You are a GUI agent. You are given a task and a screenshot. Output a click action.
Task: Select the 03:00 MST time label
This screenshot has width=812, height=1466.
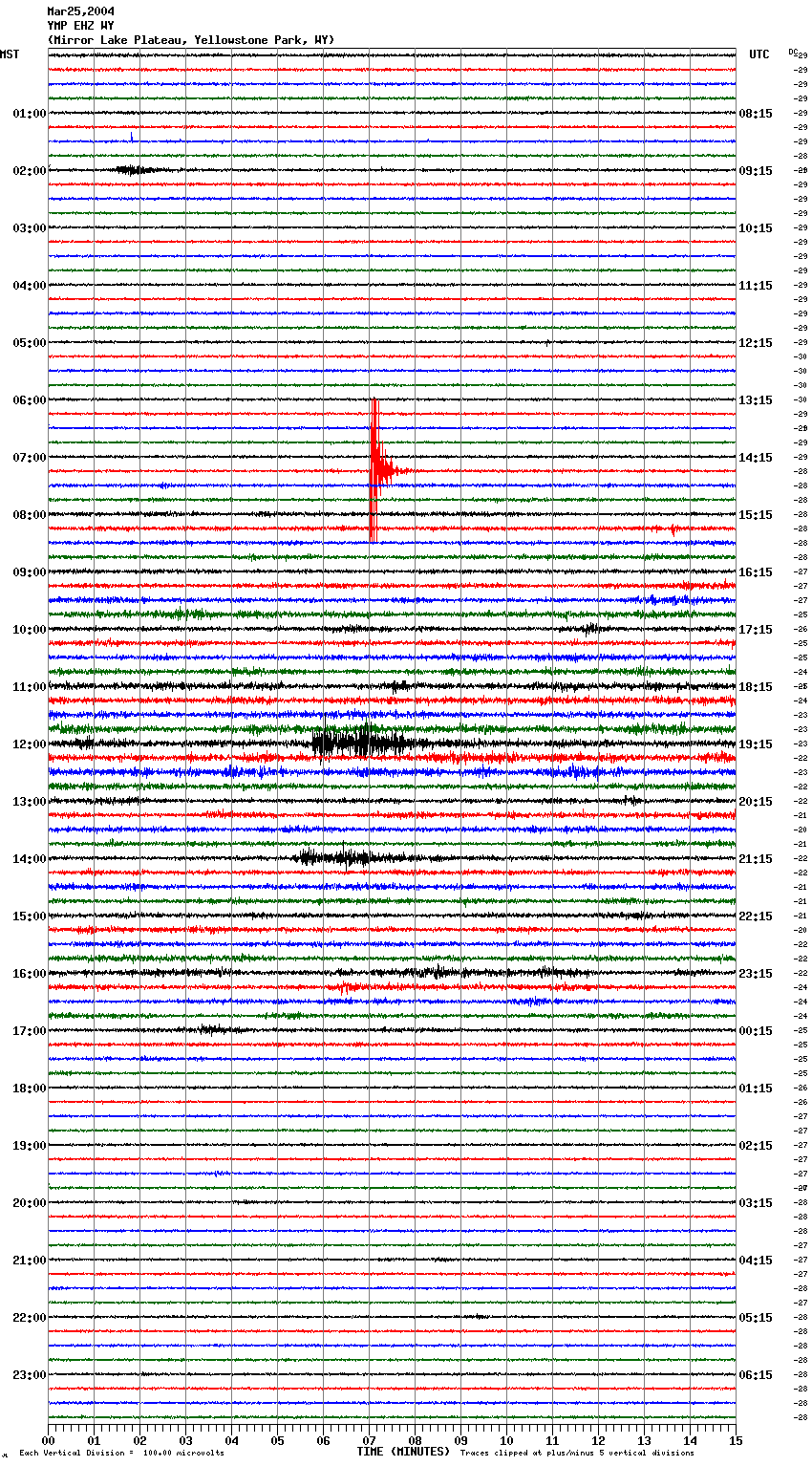[30, 228]
